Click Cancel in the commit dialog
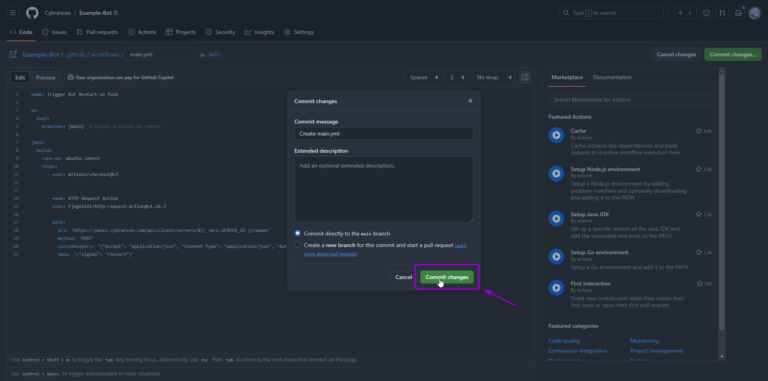The height and width of the screenshot is (381, 768). point(404,277)
